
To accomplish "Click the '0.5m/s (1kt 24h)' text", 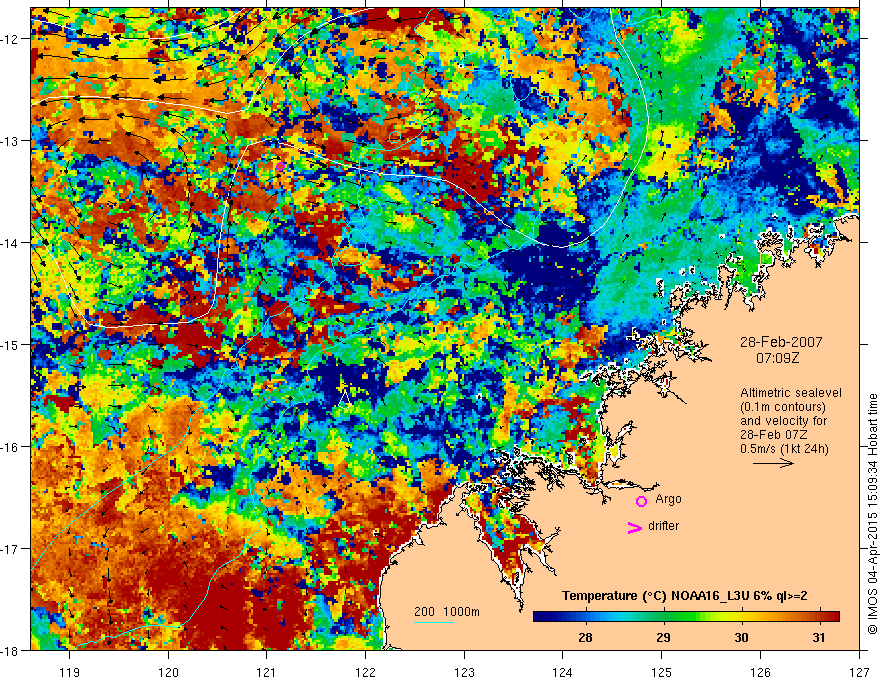I will pyautogui.click(x=784, y=449).
